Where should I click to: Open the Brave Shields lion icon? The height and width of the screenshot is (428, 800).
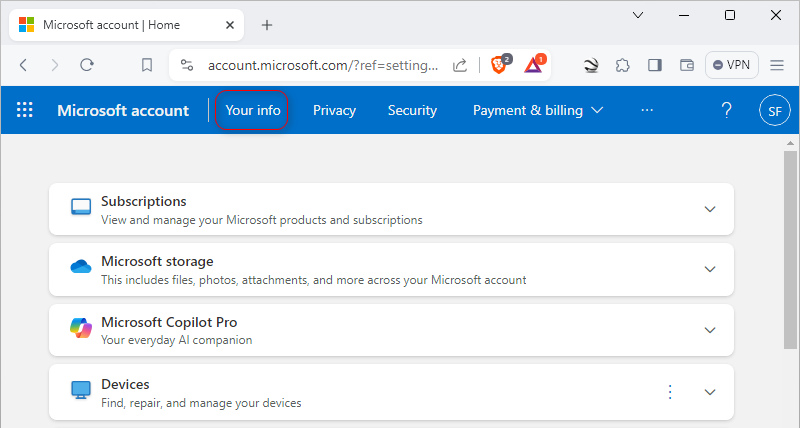pyautogui.click(x=500, y=64)
